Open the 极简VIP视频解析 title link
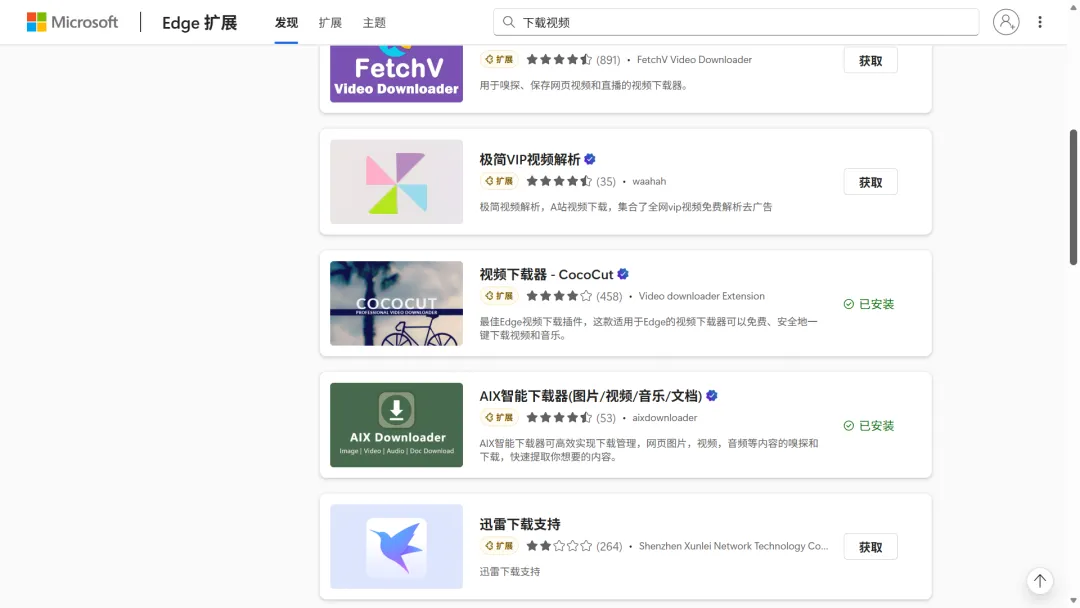 click(x=530, y=159)
